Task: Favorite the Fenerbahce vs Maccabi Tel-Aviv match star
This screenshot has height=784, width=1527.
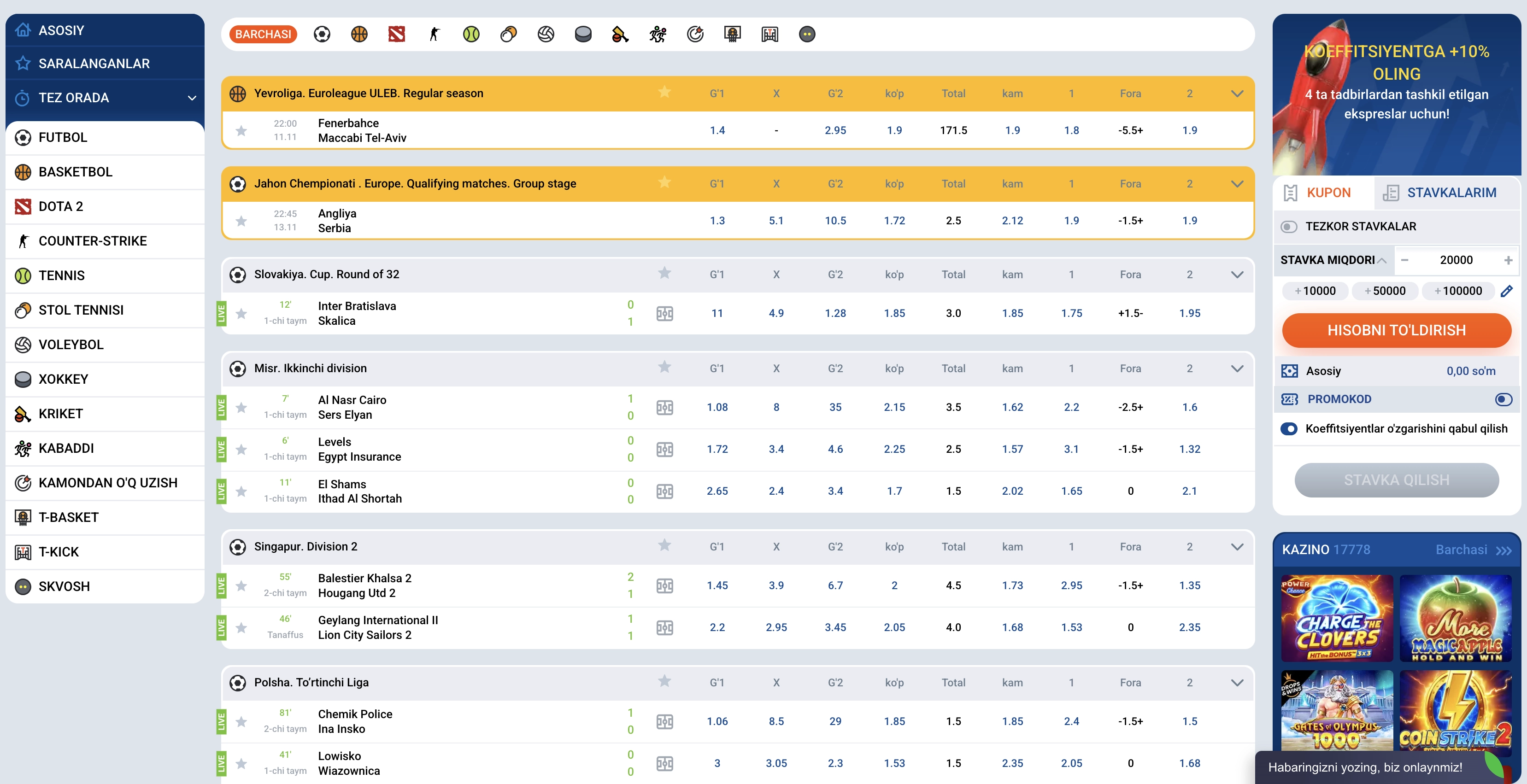Action: click(x=241, y=130)
